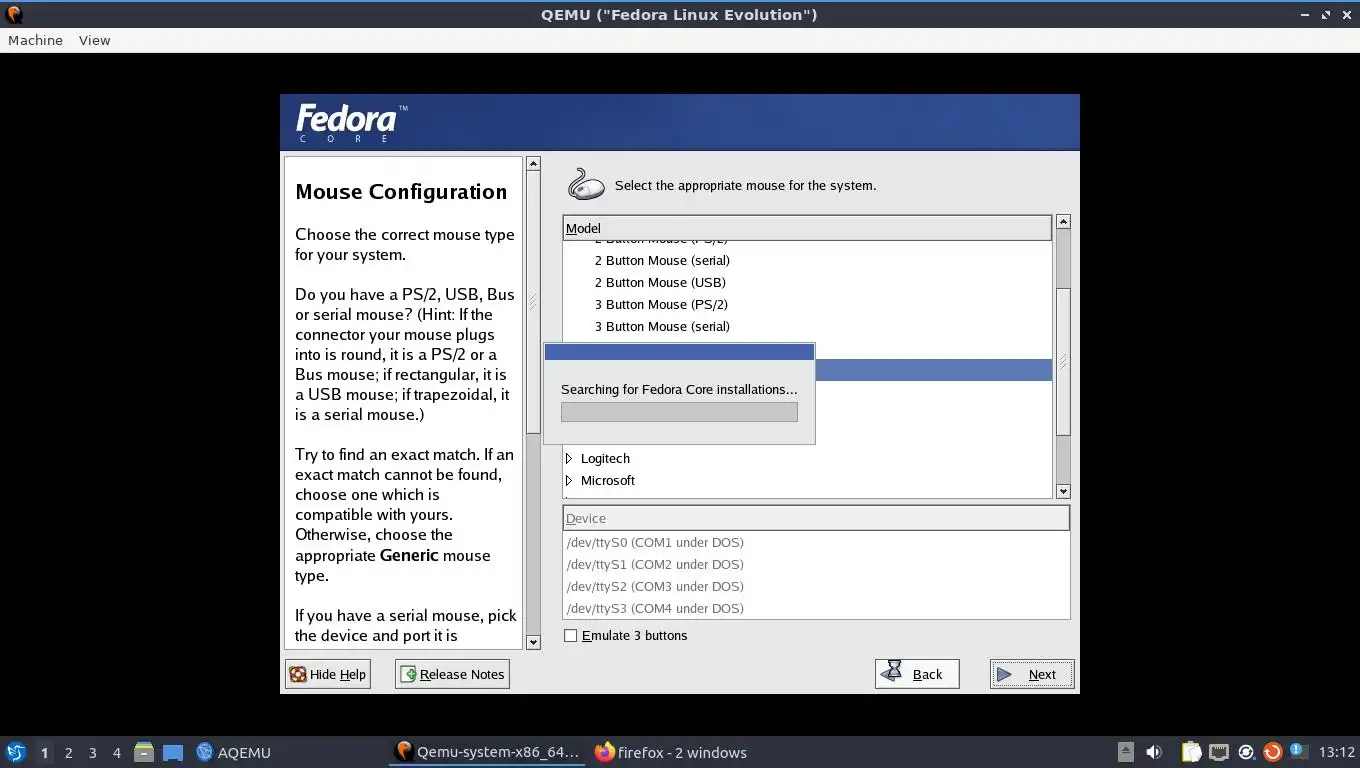Viewport: 1360px width, 768px height.
Task: Go Back to the previous step
Action: 917,674
